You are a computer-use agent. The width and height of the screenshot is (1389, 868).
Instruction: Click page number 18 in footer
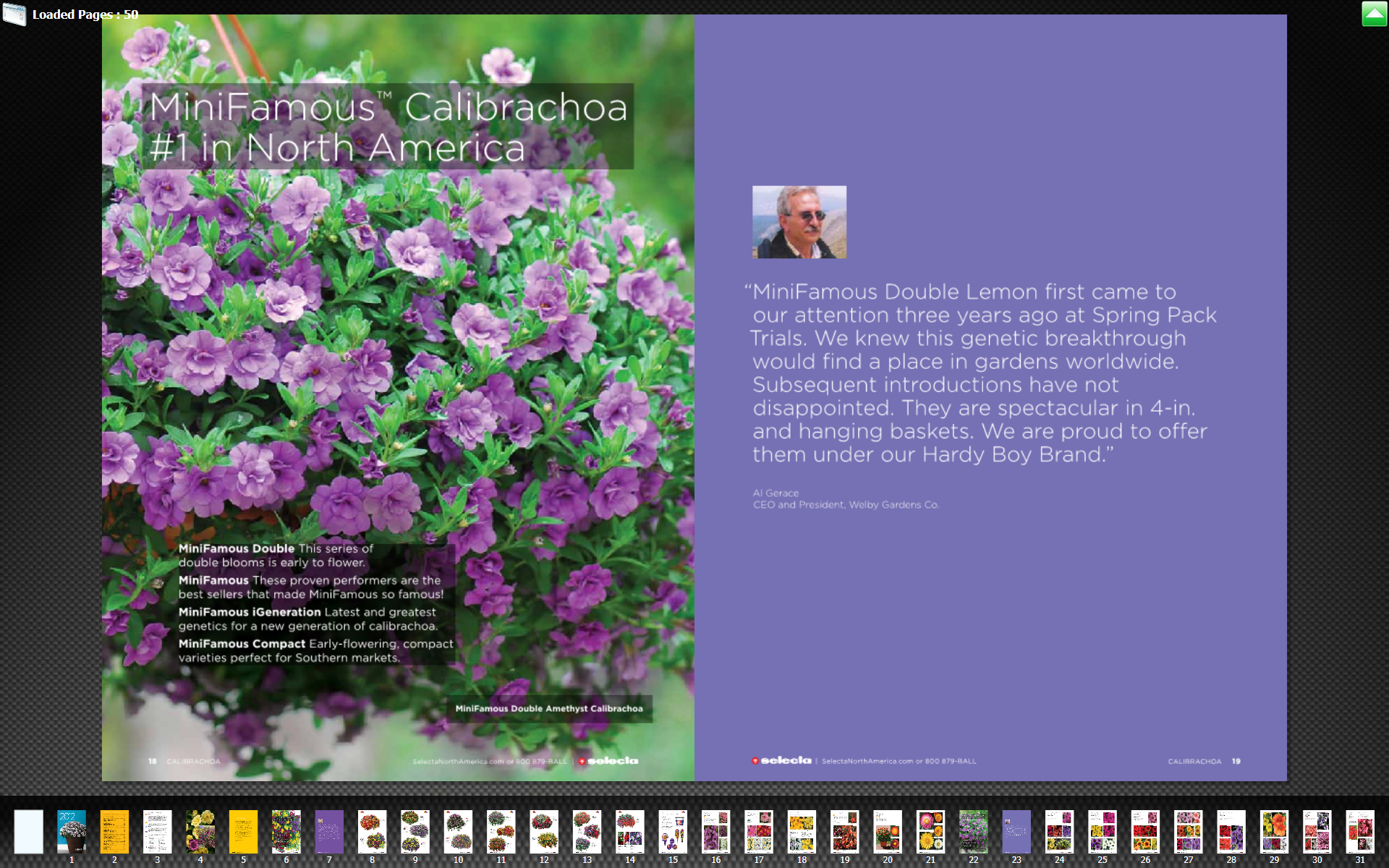click(152, 762)
